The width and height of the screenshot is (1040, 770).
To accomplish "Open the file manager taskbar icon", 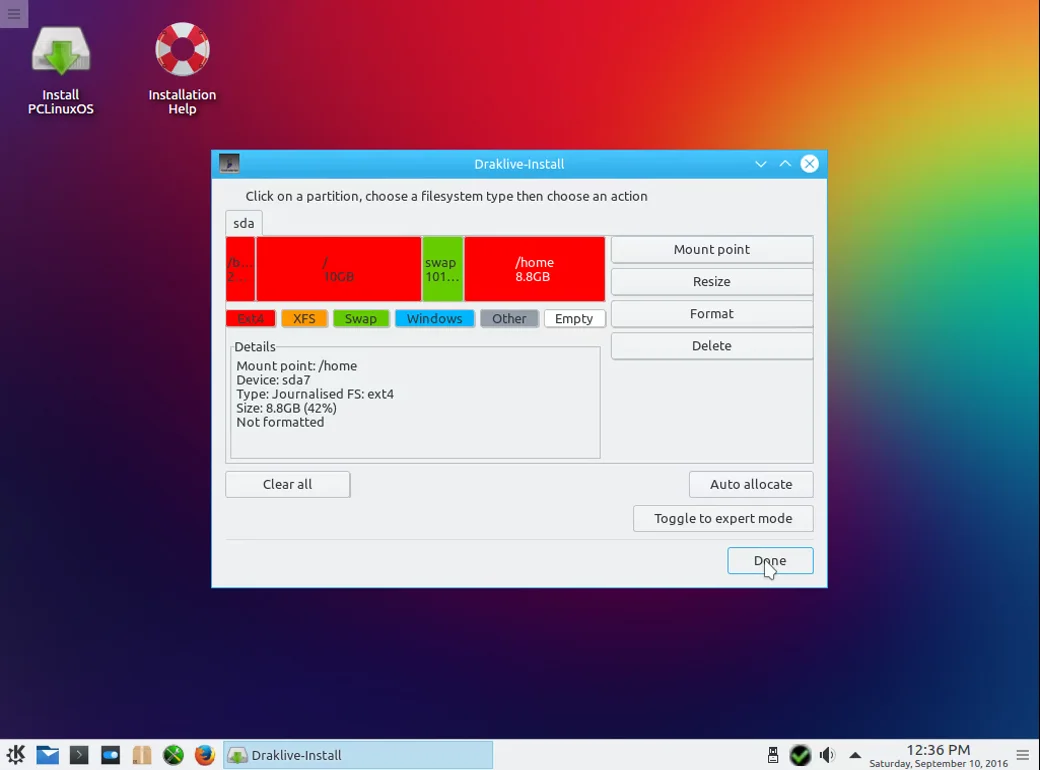I will [141, 755].
